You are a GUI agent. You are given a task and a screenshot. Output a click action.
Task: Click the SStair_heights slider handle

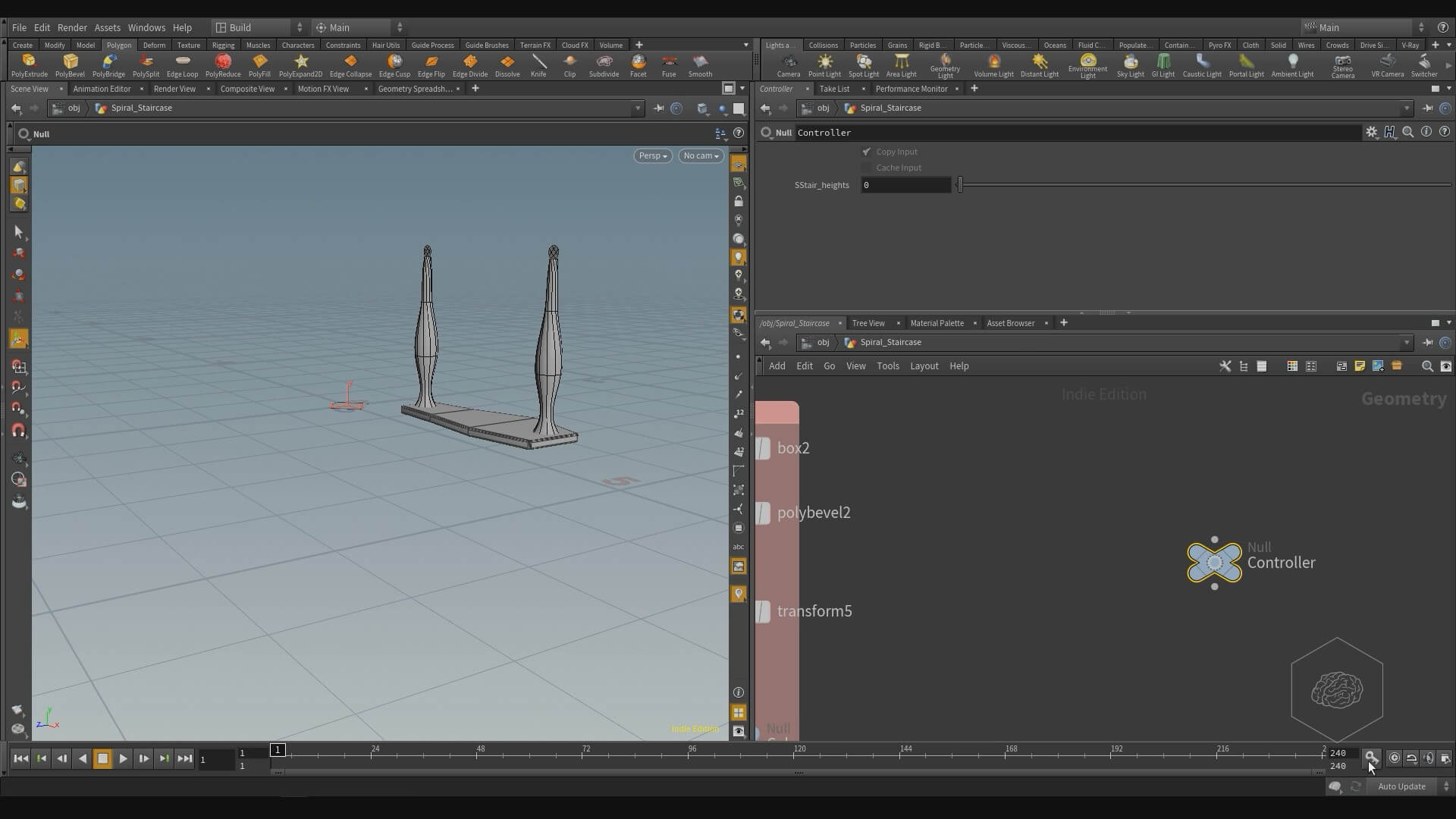point(960,185)
